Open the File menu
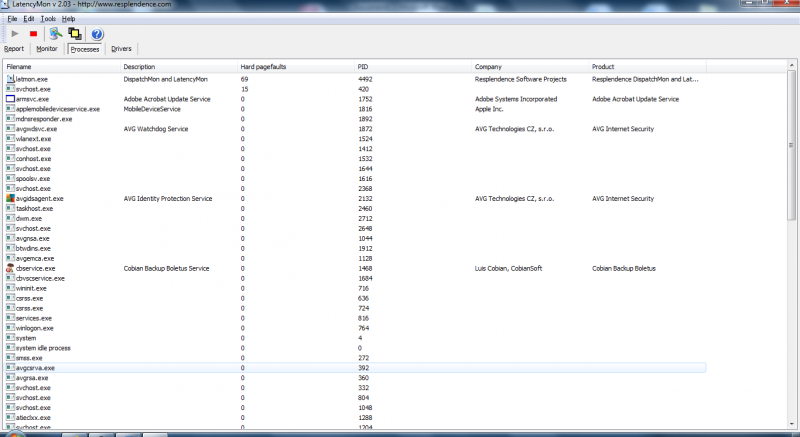The width and height of the screenshot is (800, 437). tap(12, 19)
